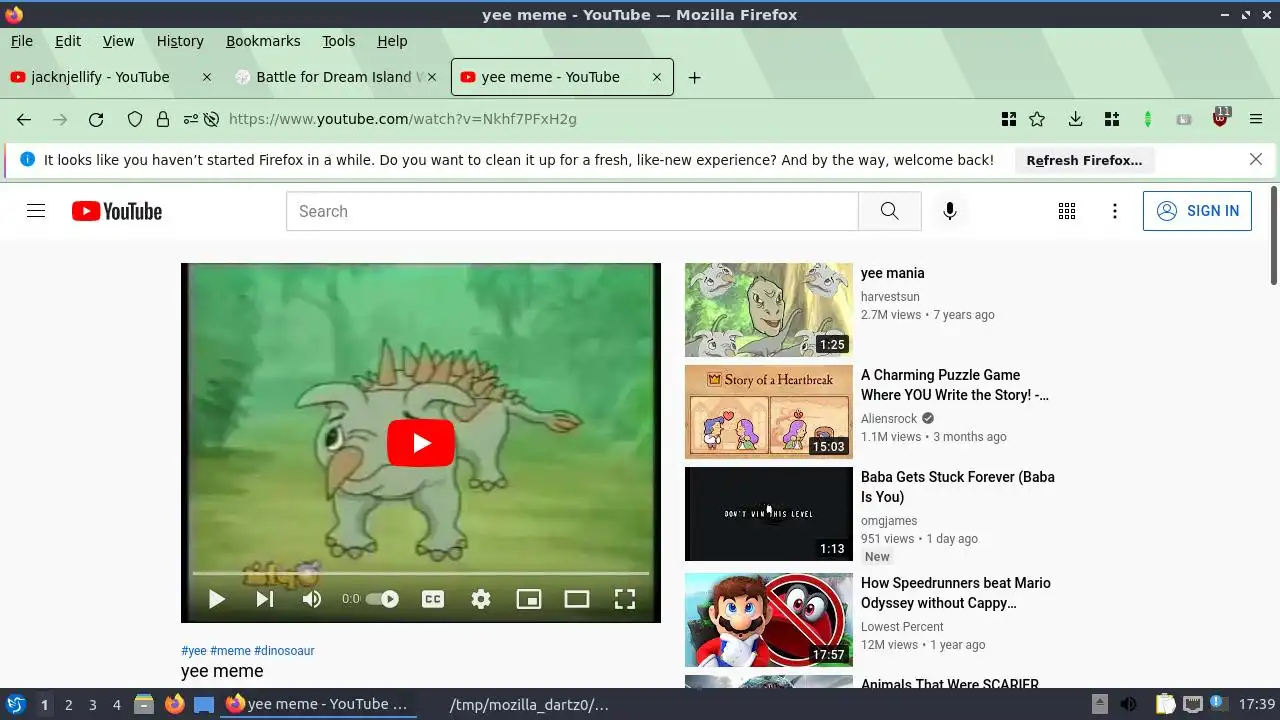
Task: Click the #dinosoaur hashtag link
Action: point(284,651)
